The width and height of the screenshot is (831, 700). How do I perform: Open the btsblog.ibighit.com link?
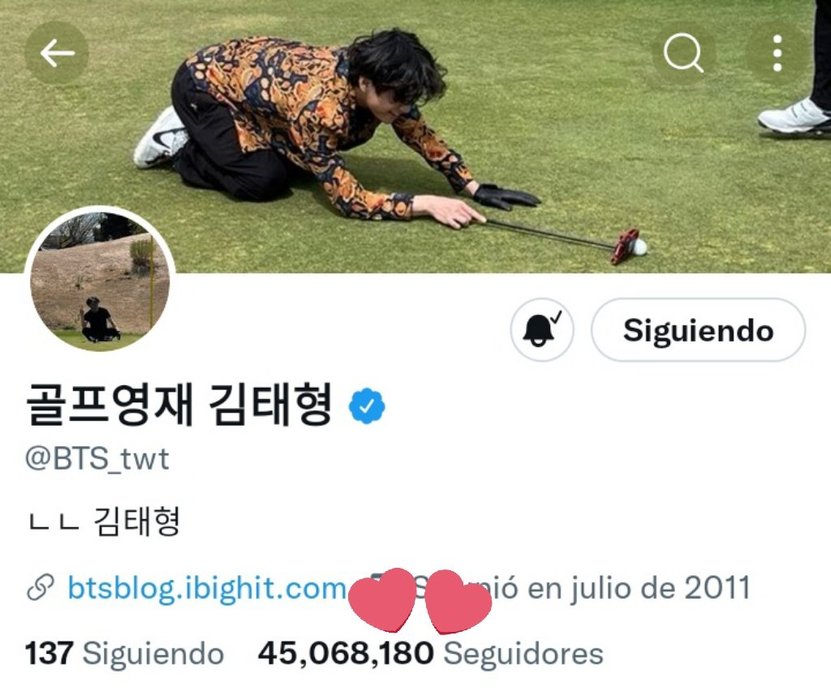coord(207,588)
